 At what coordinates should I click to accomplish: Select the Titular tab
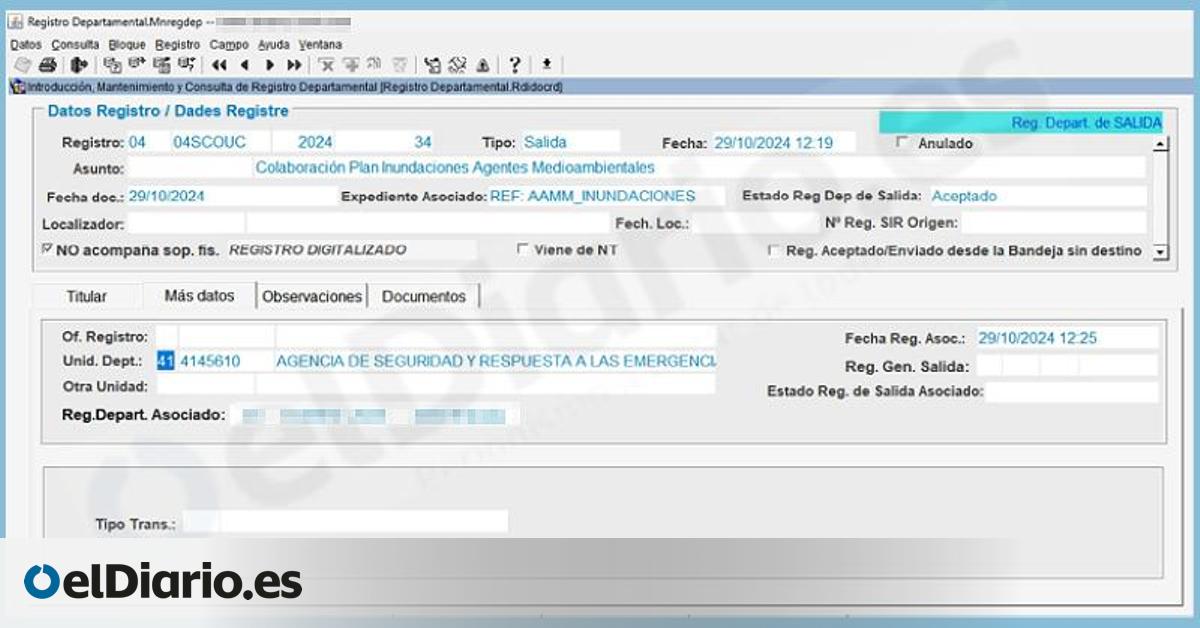(x=86, y=297)
